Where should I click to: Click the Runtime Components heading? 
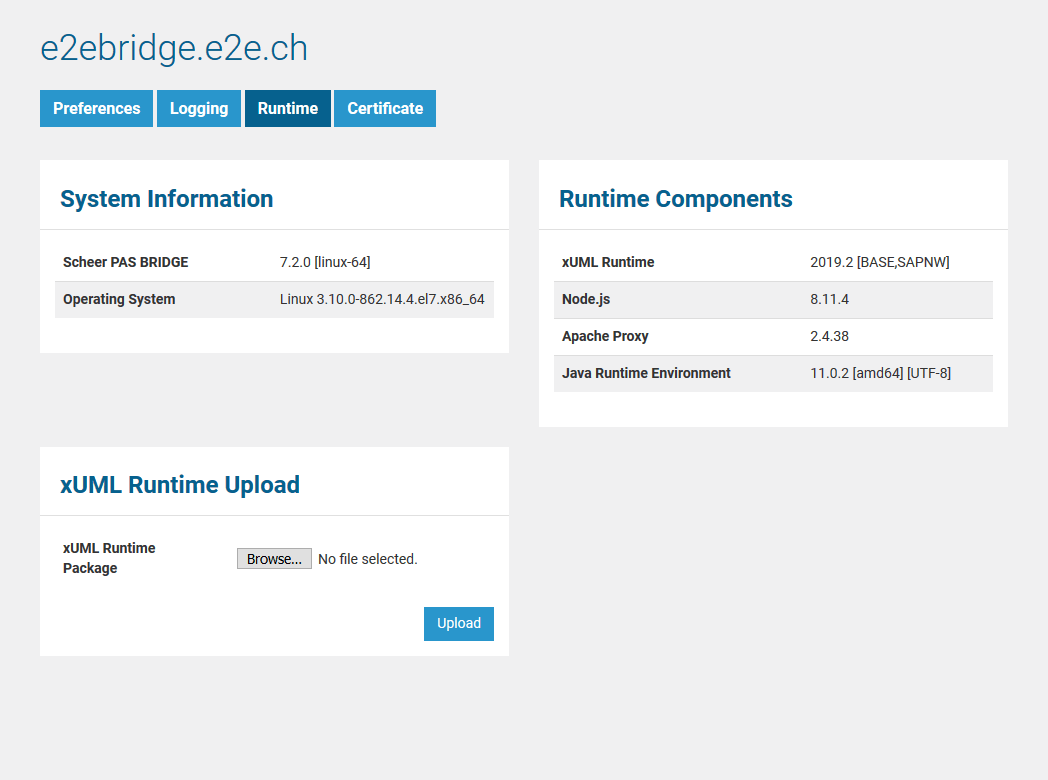(x=675, y=199)
